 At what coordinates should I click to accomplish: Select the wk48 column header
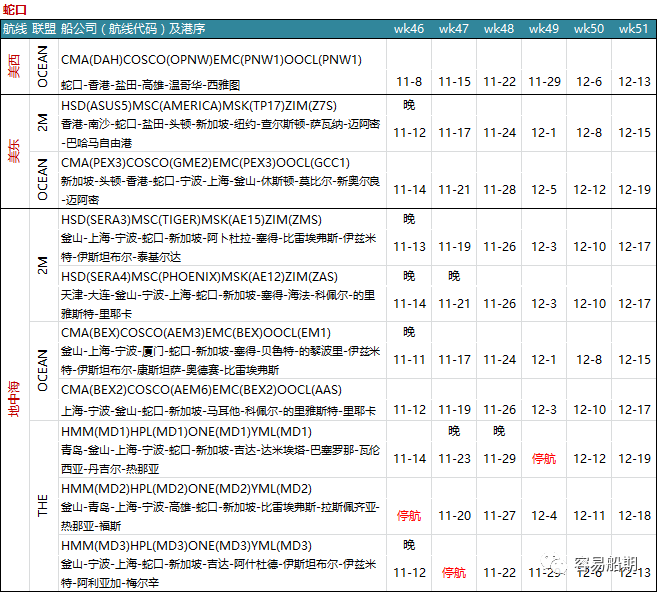click(x=499, y=29)
